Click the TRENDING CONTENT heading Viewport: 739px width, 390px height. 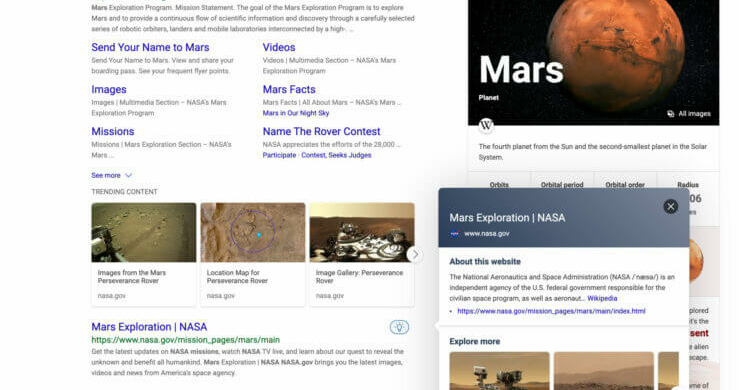coord(124,192)
